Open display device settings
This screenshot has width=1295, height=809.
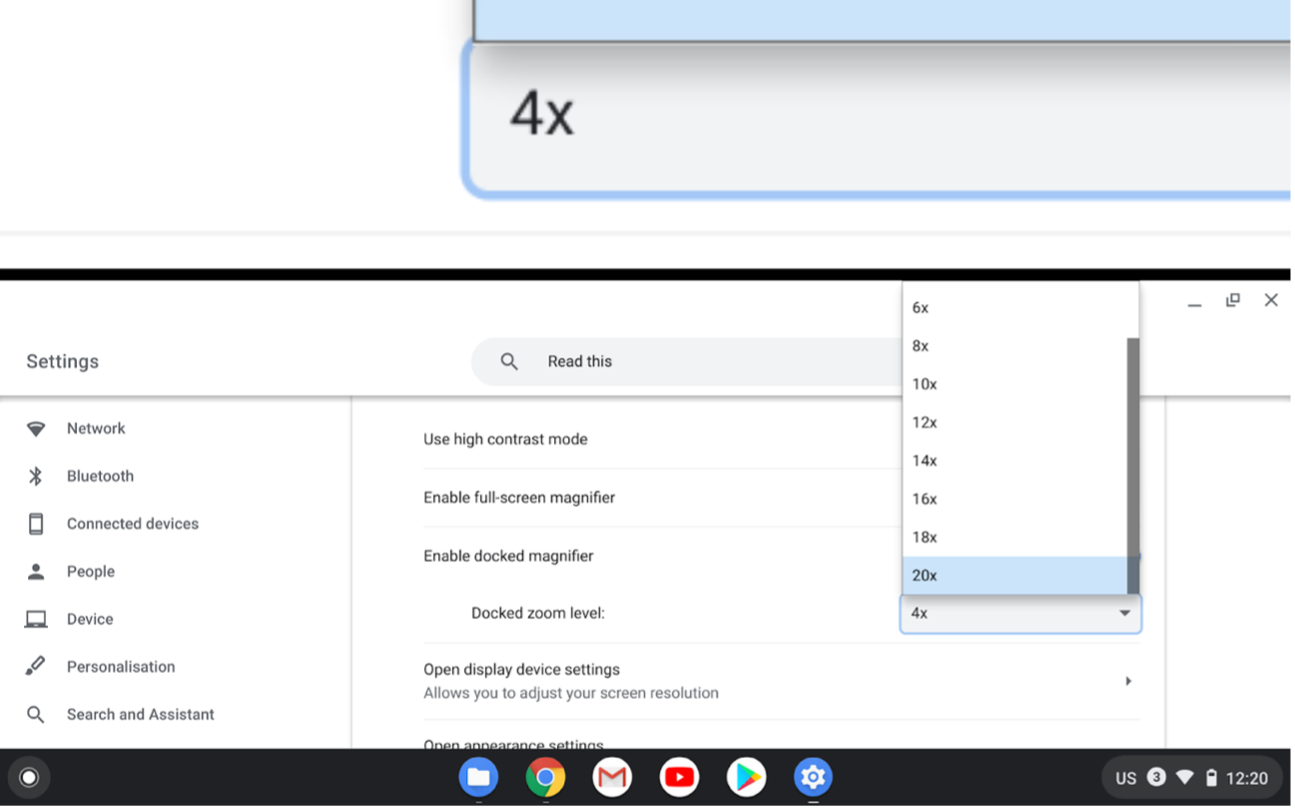pos(521,669)
